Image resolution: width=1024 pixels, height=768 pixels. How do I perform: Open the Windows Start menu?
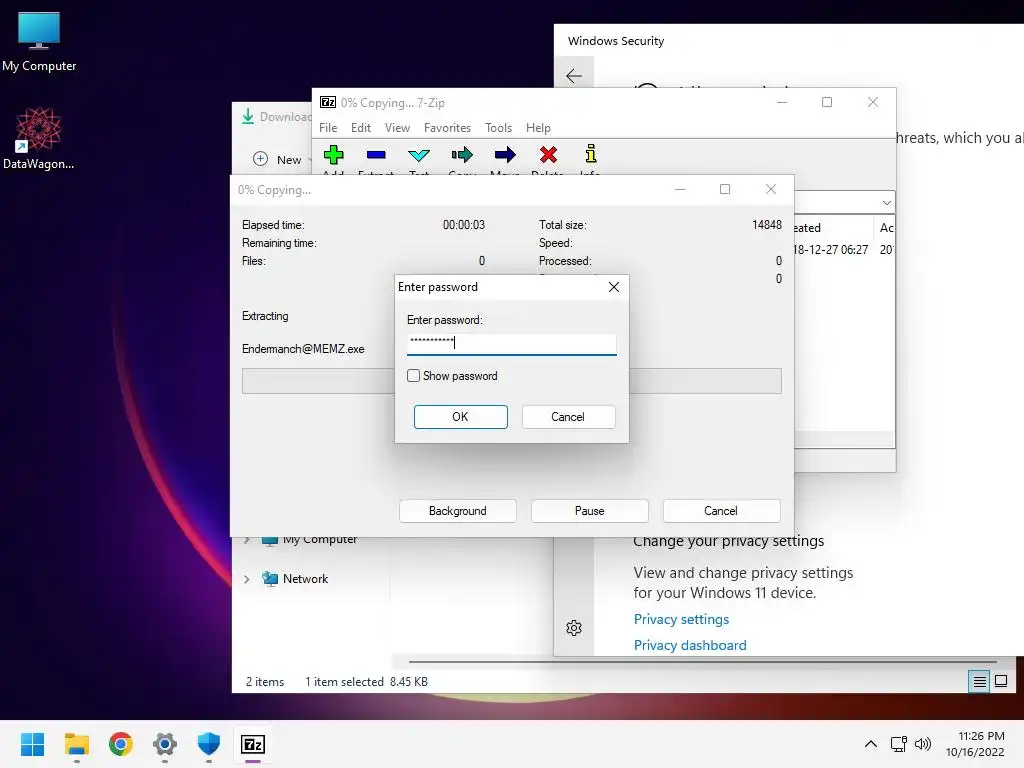[x=33, y=744]
